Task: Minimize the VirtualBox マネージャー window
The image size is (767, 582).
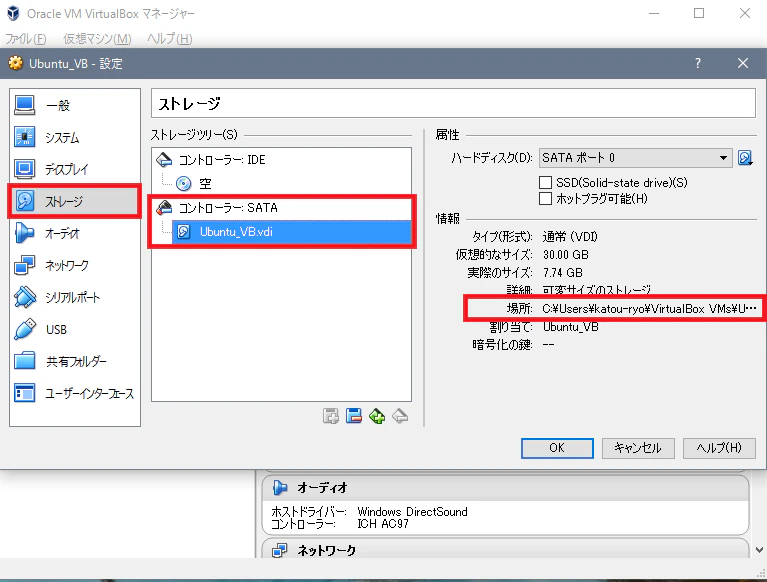Action: [654, 13]
